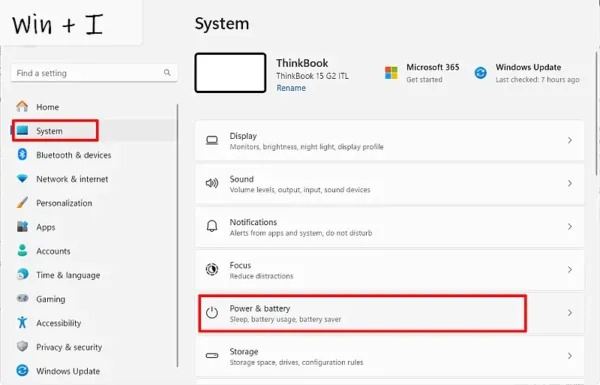This screenshot has width=600, height=385.
Task: Click the Windows Update sidebar icon
Action: click(x=22, y=370)
